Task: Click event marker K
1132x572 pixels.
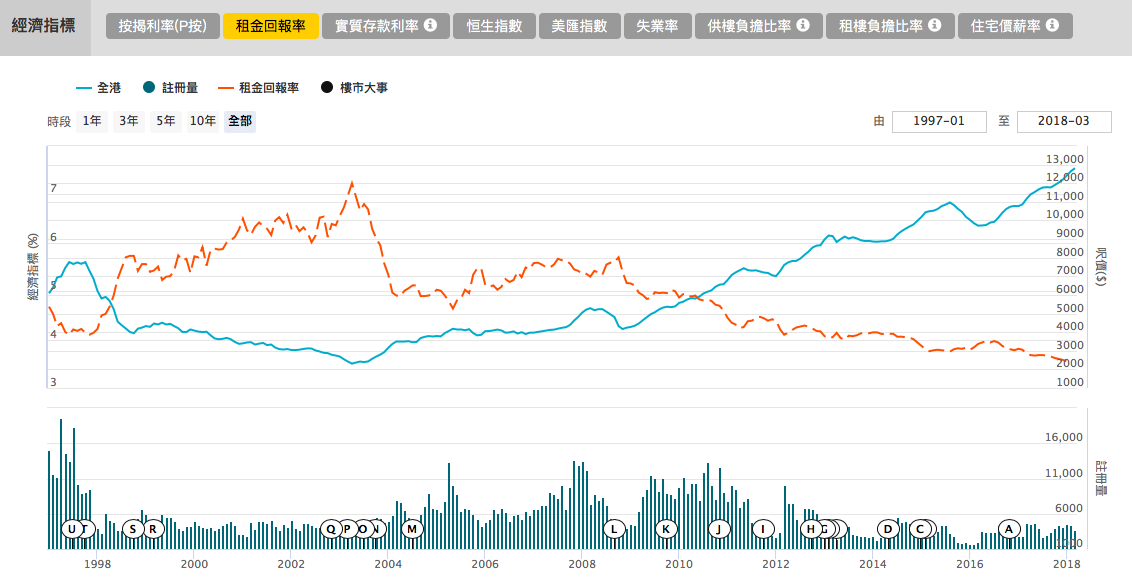Action: coord(666,529)
